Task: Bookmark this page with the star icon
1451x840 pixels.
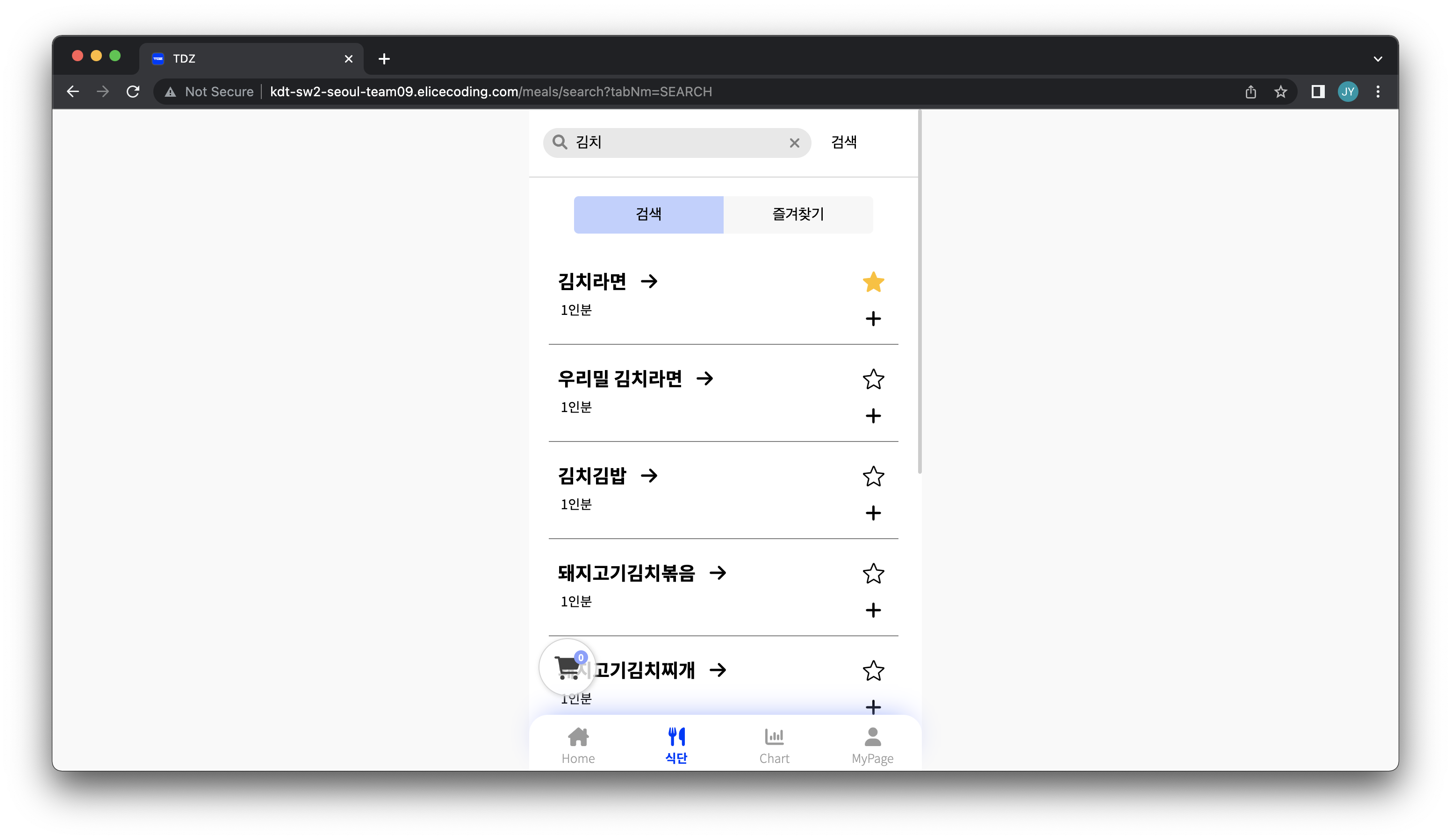Action: point(1280,92)
